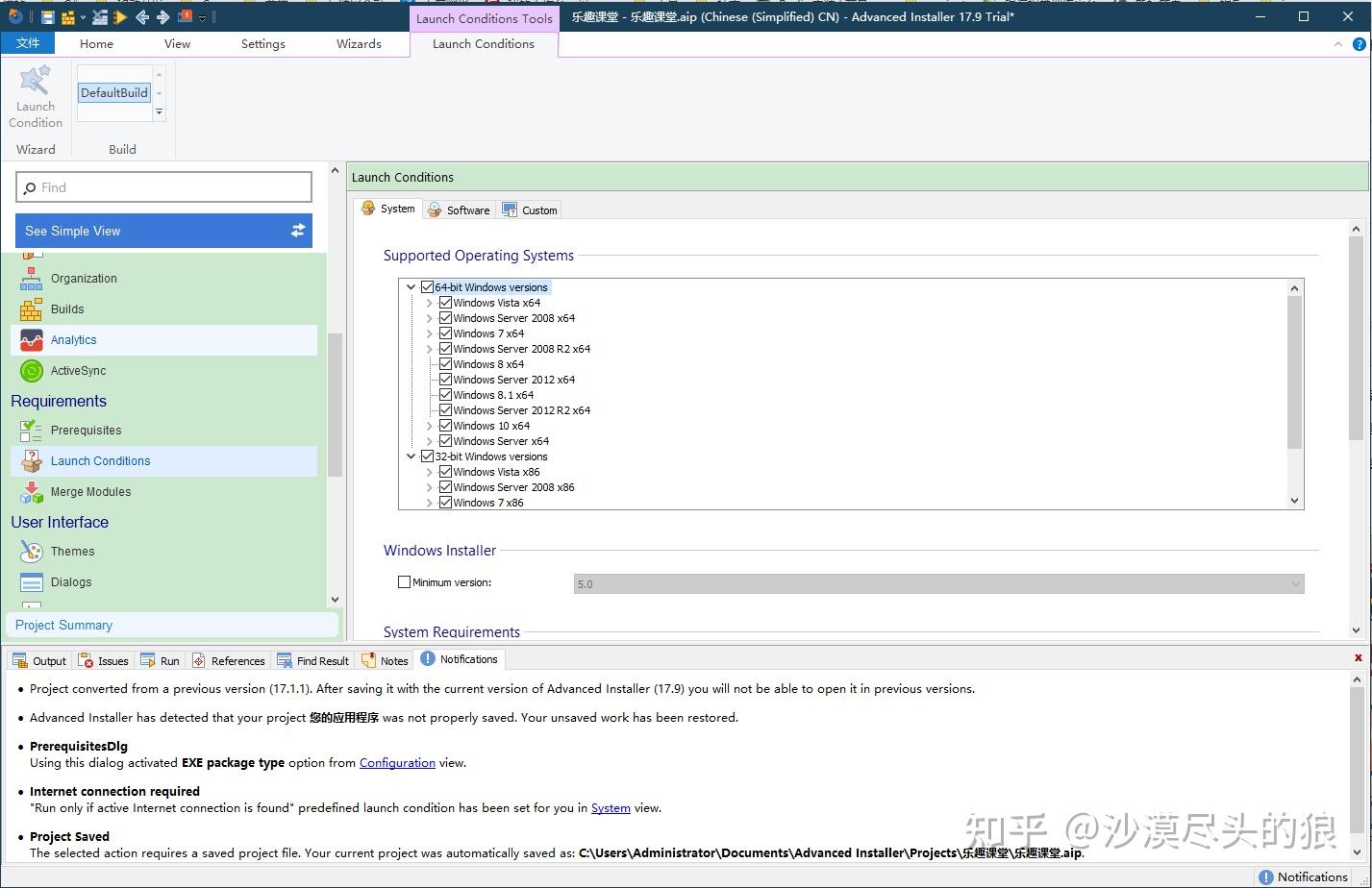Switch to the Find Result panel tab

point(312,660)
